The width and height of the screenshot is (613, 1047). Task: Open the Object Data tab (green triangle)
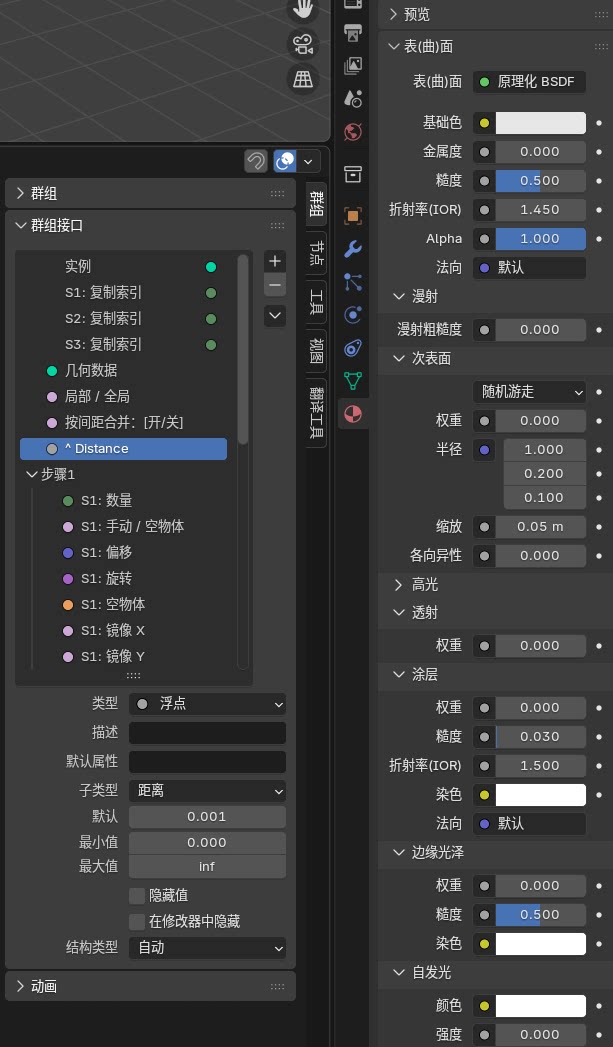353,381
